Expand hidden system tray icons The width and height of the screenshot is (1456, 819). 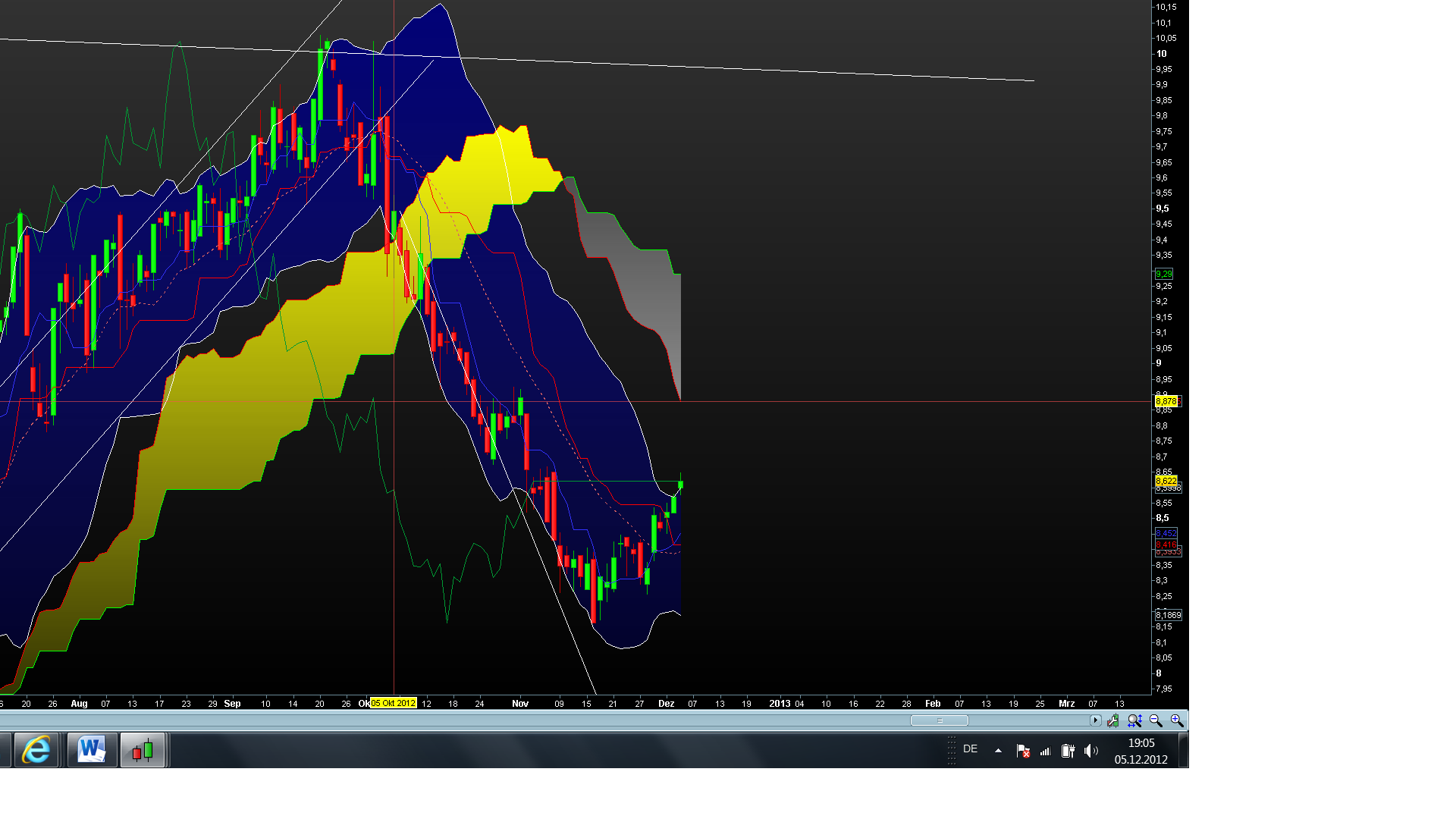coord(998,751)
